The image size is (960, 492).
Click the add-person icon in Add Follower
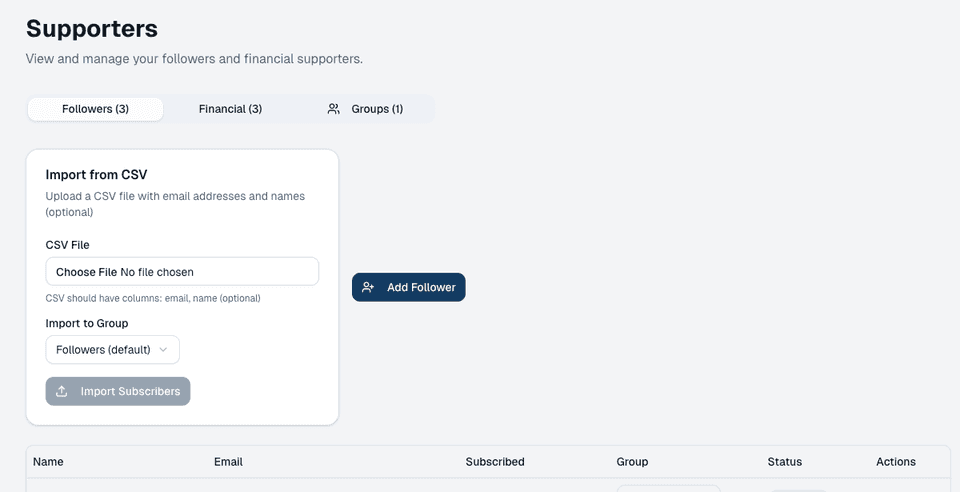click(368, 287)
